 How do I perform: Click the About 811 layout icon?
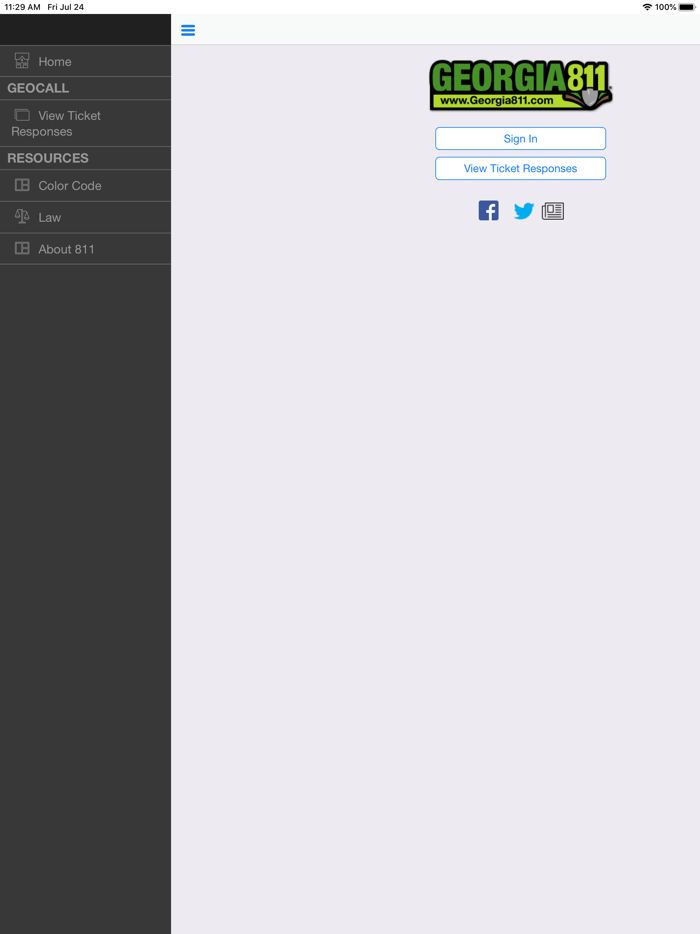22,248
